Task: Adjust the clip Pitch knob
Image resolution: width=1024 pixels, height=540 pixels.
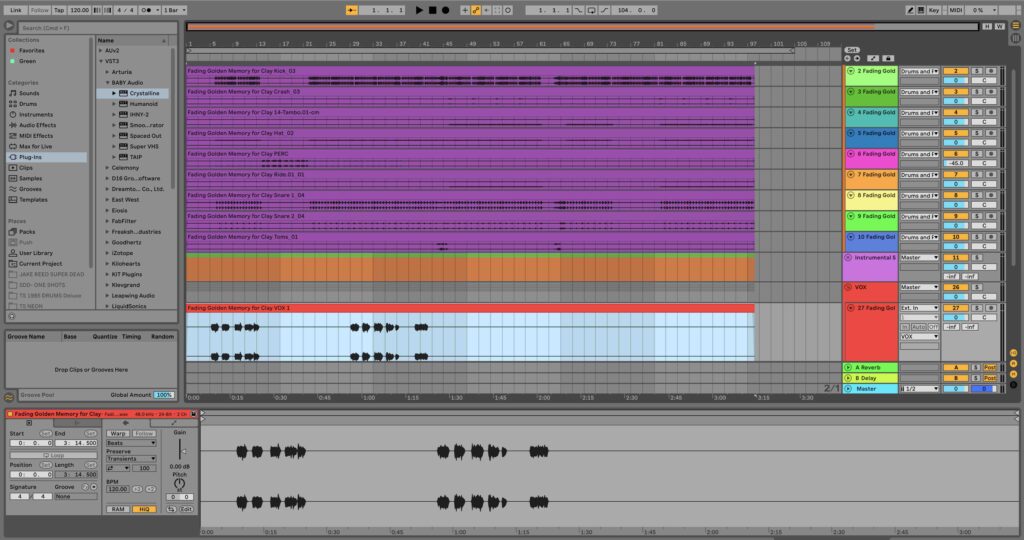Action: pos(180,484)
